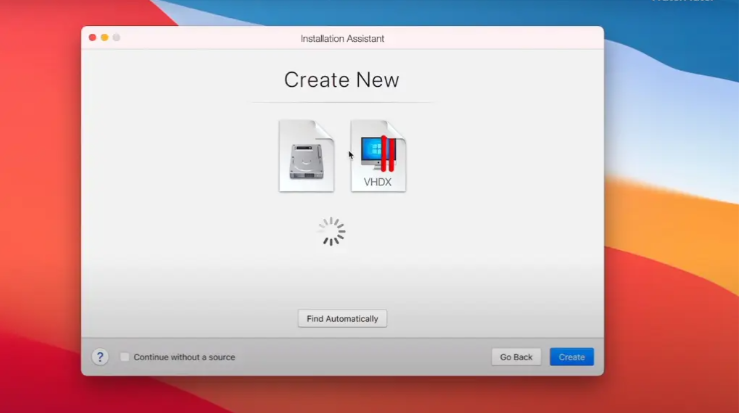Image resolution: width=739 pixels, height=413 pixels.
Task: Click Go Back to return to previous step
Action: point(516,357)
